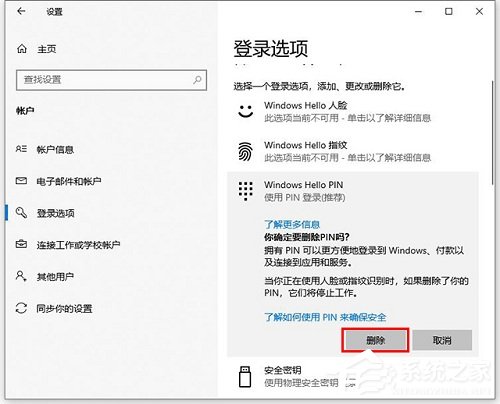Click the 你确定要删除PIN吗? text
The height and width of the screenshot is (404, 500).
[x=307, y=237]
